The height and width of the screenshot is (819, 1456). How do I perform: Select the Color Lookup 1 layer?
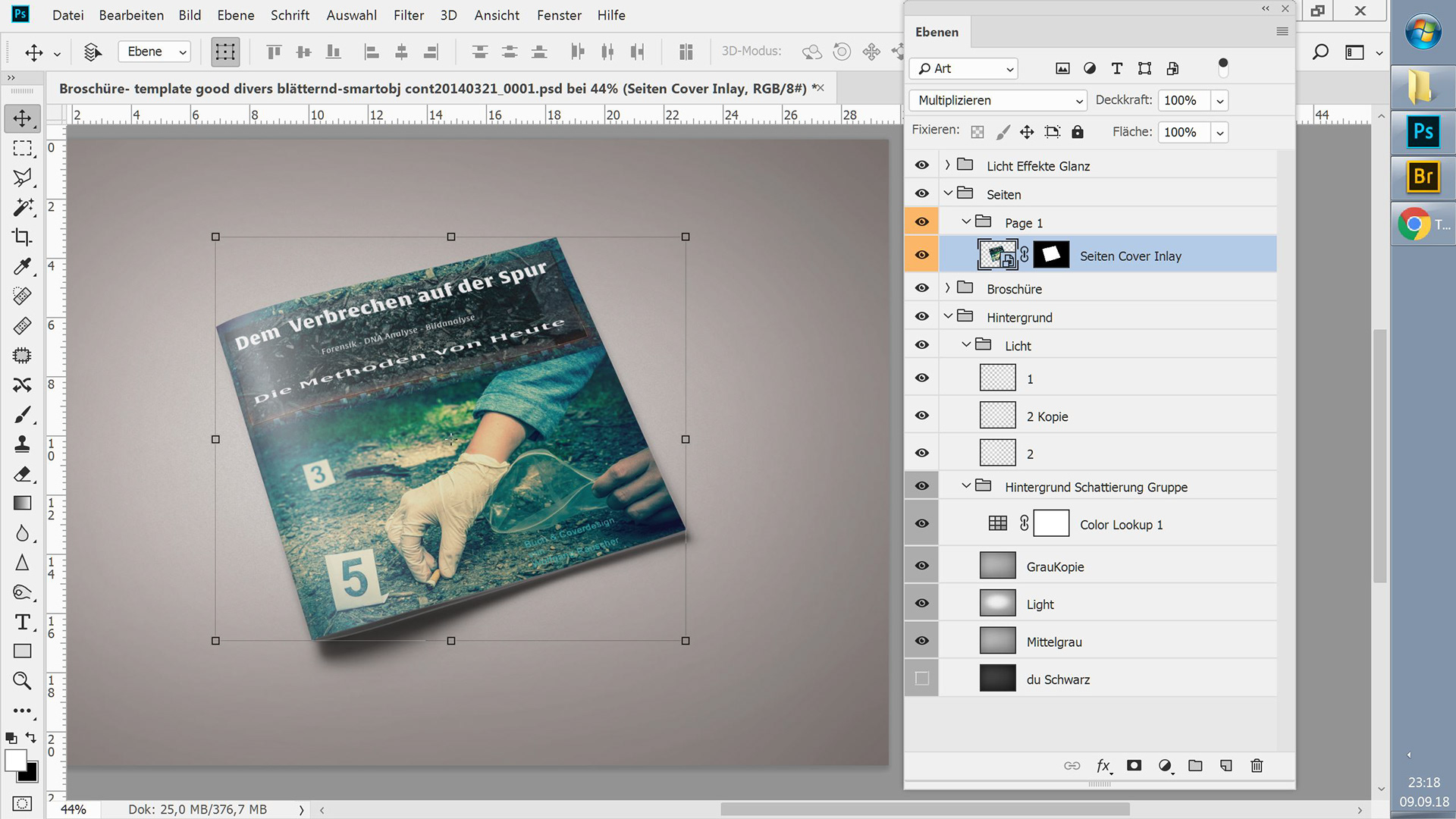(x=1121, y=525)
